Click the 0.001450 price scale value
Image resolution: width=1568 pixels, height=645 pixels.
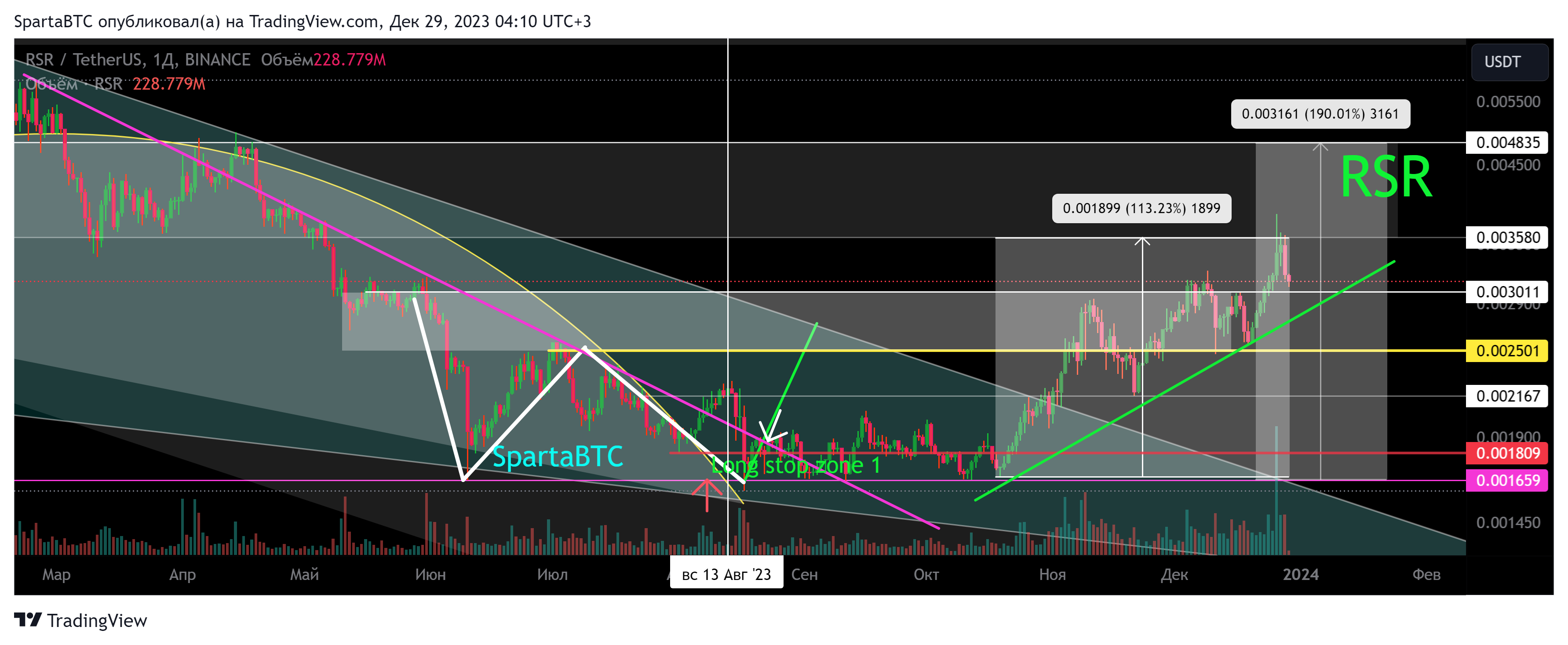pyautogui.click(x=1508, y=523)
